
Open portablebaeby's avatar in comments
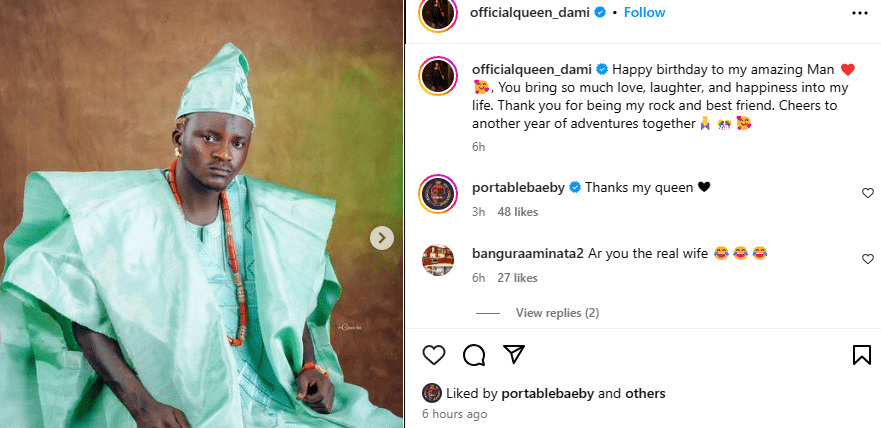click(x=438, y=193)
